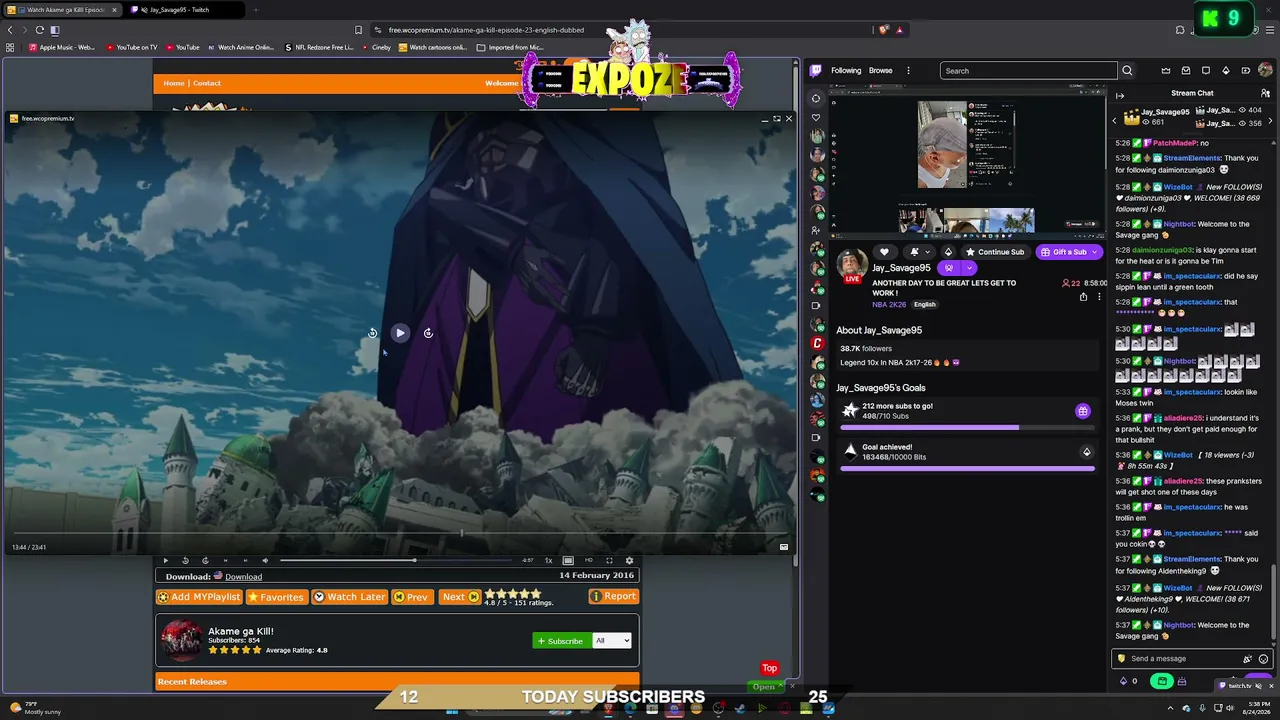Share the Jay_Savage95 stream
This screenshot has width=1280, height=720.
[1083, 297]
